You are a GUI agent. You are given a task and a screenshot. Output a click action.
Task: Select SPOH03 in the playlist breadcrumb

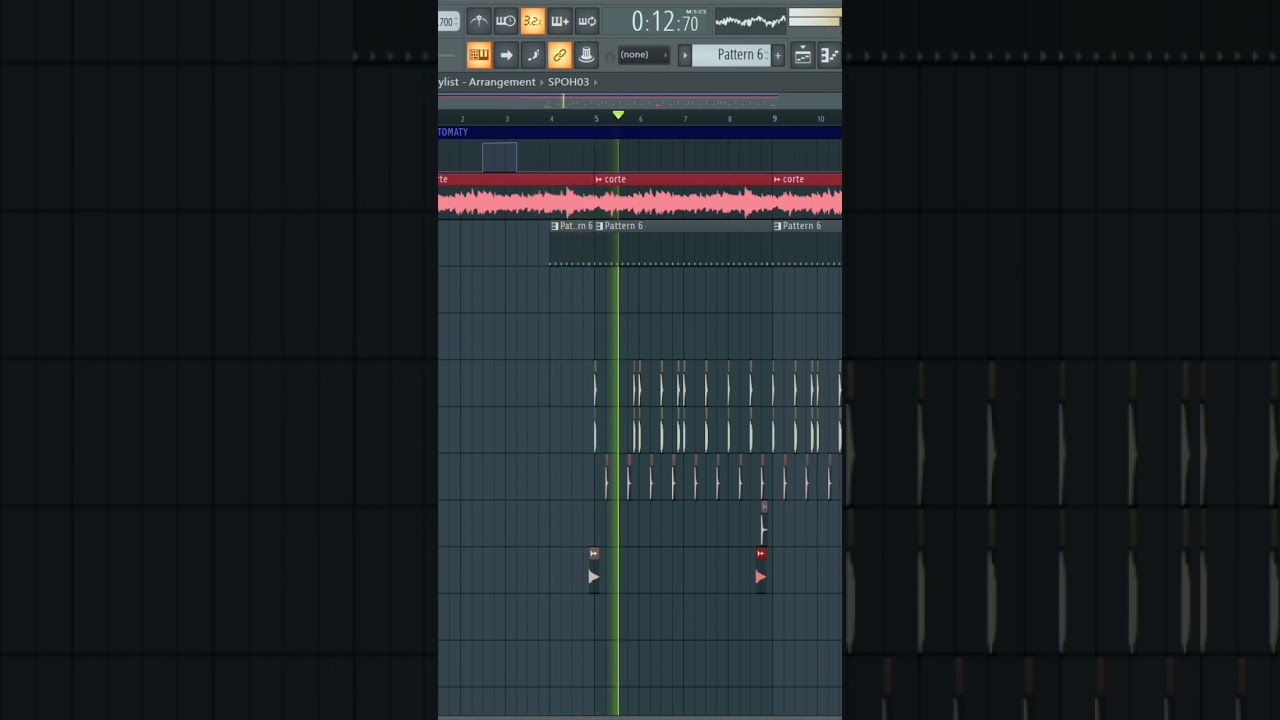[568, 82]
